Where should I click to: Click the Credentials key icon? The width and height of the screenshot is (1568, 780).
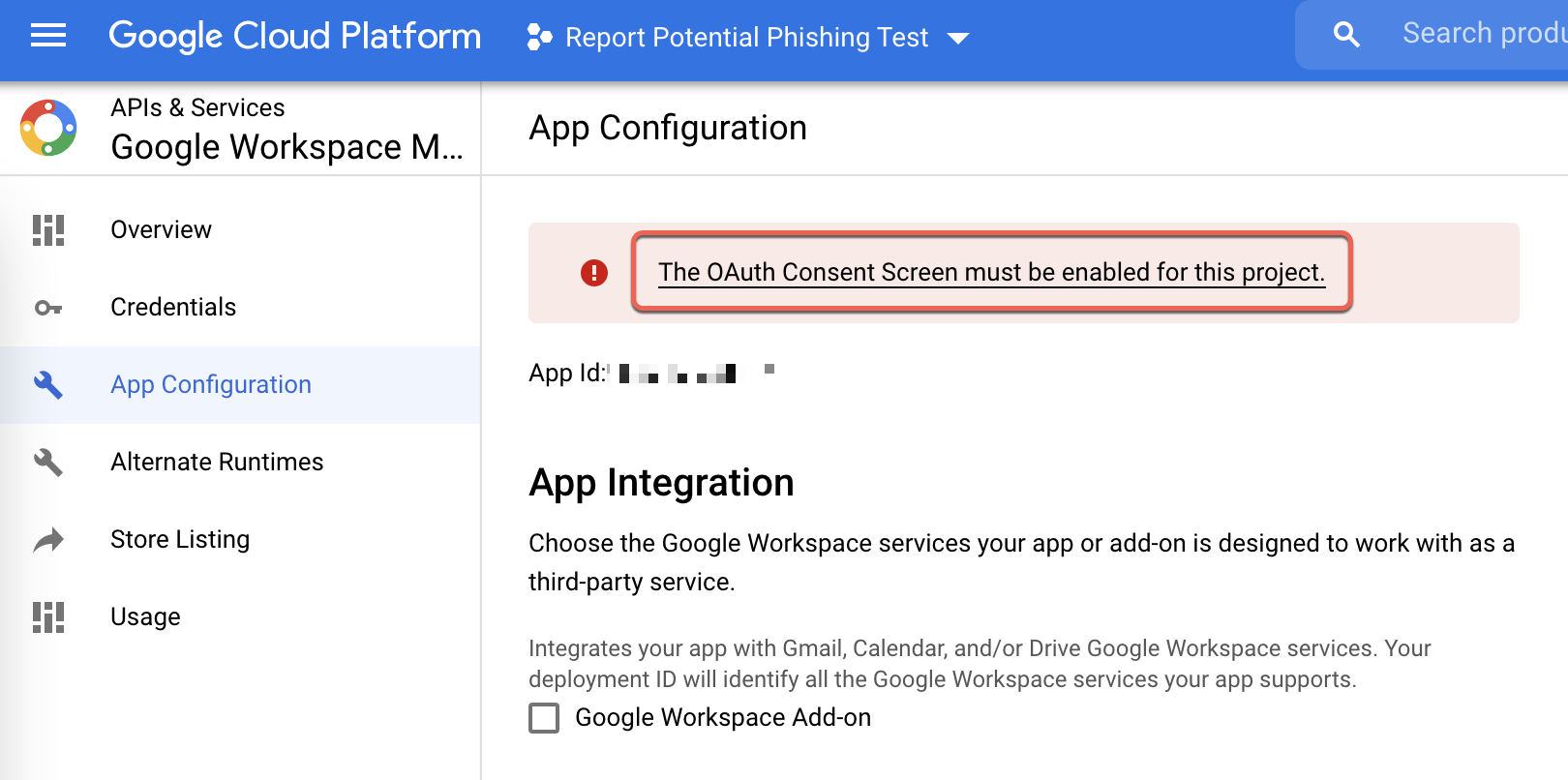coord(48,308)
